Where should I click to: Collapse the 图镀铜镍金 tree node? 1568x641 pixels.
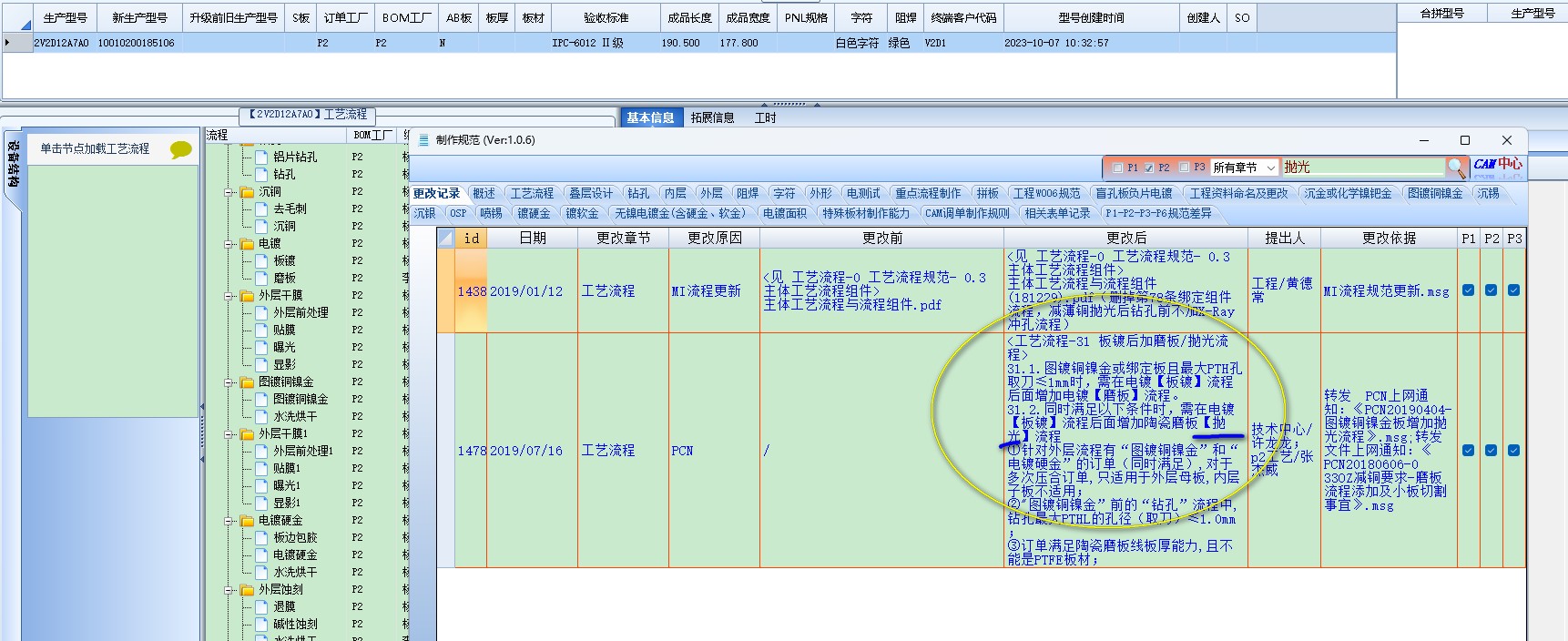(229, 382)
